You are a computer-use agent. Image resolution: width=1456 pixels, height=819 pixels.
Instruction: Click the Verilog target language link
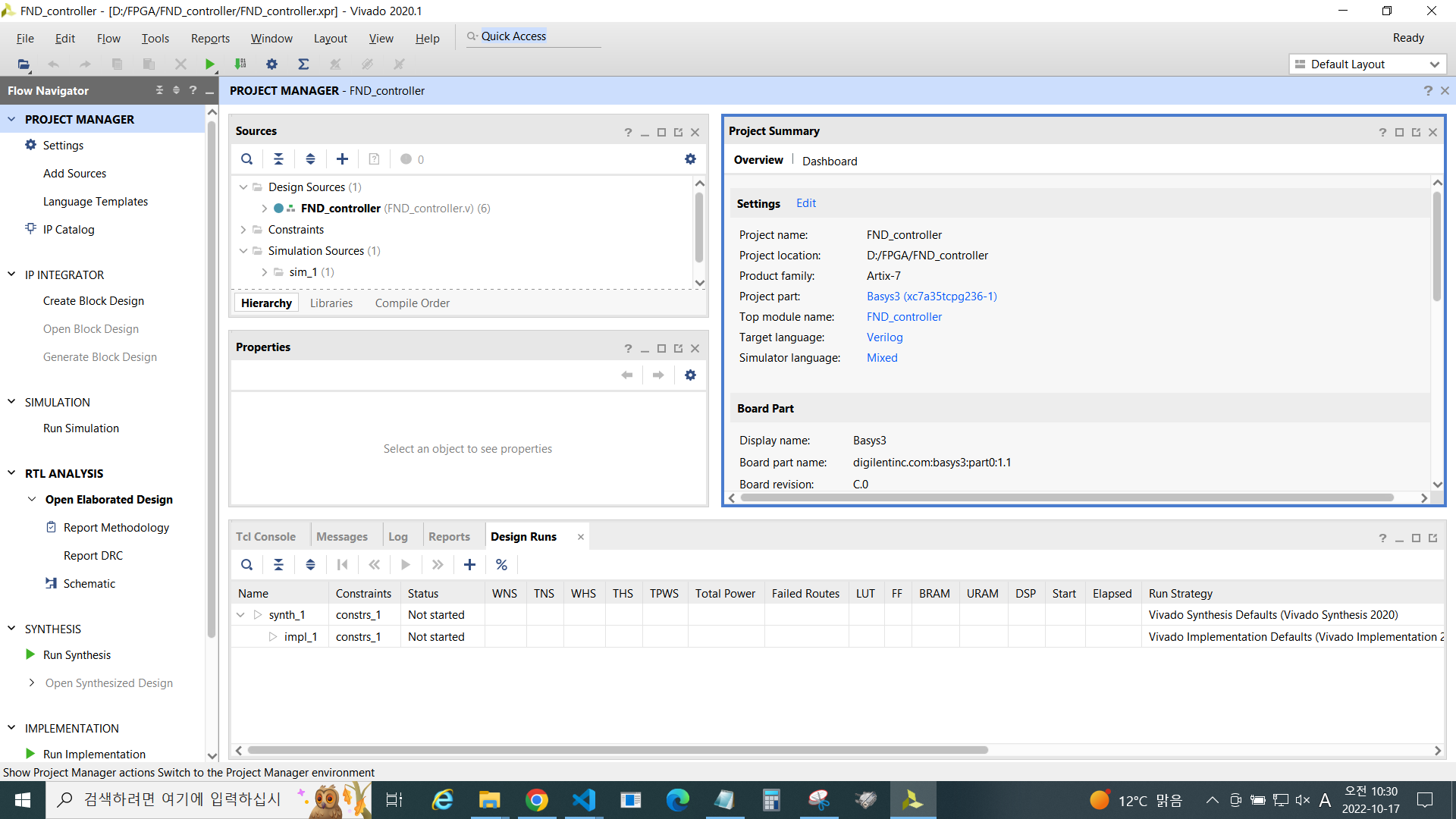884,337
